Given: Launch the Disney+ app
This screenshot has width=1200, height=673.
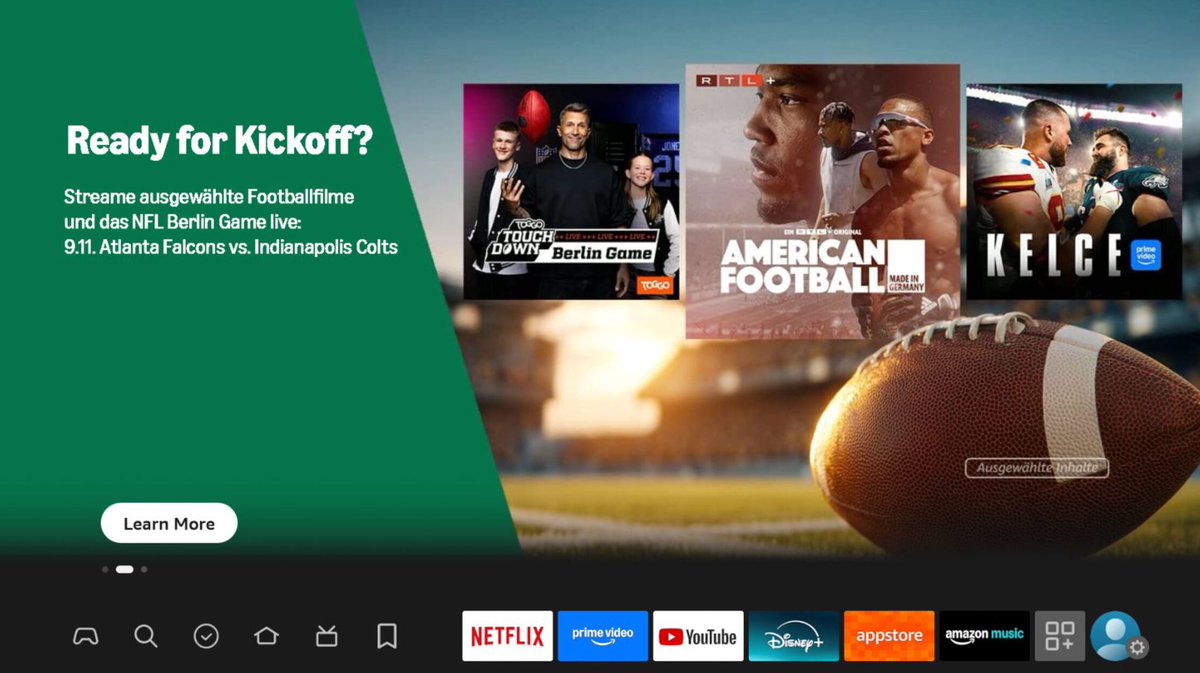Looking at the screenshot, I should click(794, 636).
